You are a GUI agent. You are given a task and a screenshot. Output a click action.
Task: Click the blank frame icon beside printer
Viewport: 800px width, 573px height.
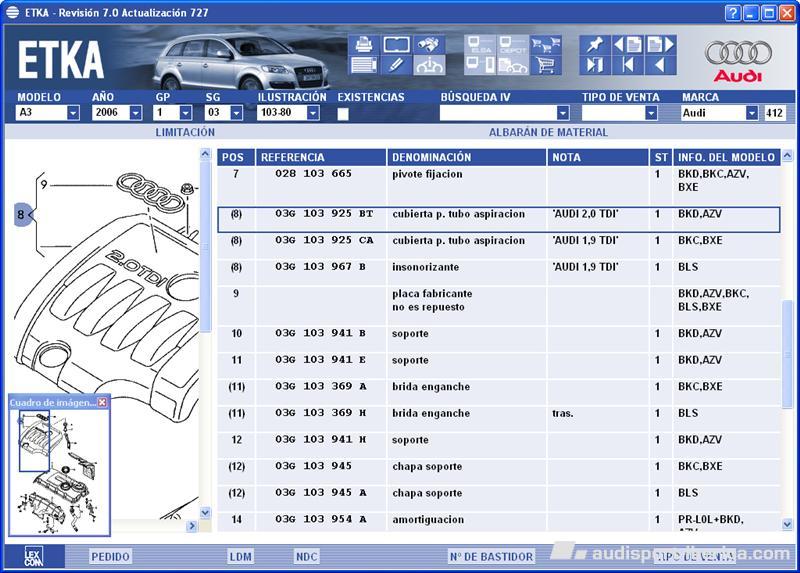point(396,45)
